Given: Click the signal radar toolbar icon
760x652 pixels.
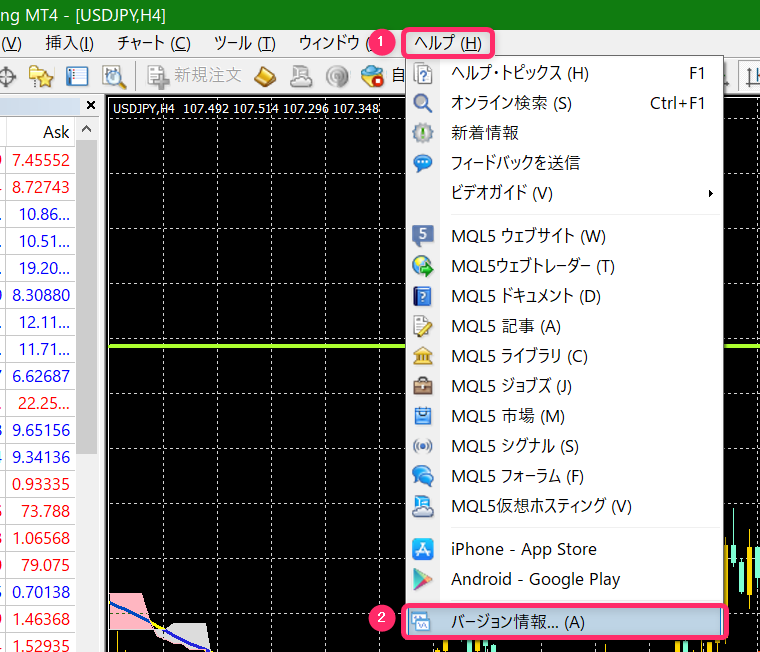Looking at the screenshot, I should tap(337, 77).
